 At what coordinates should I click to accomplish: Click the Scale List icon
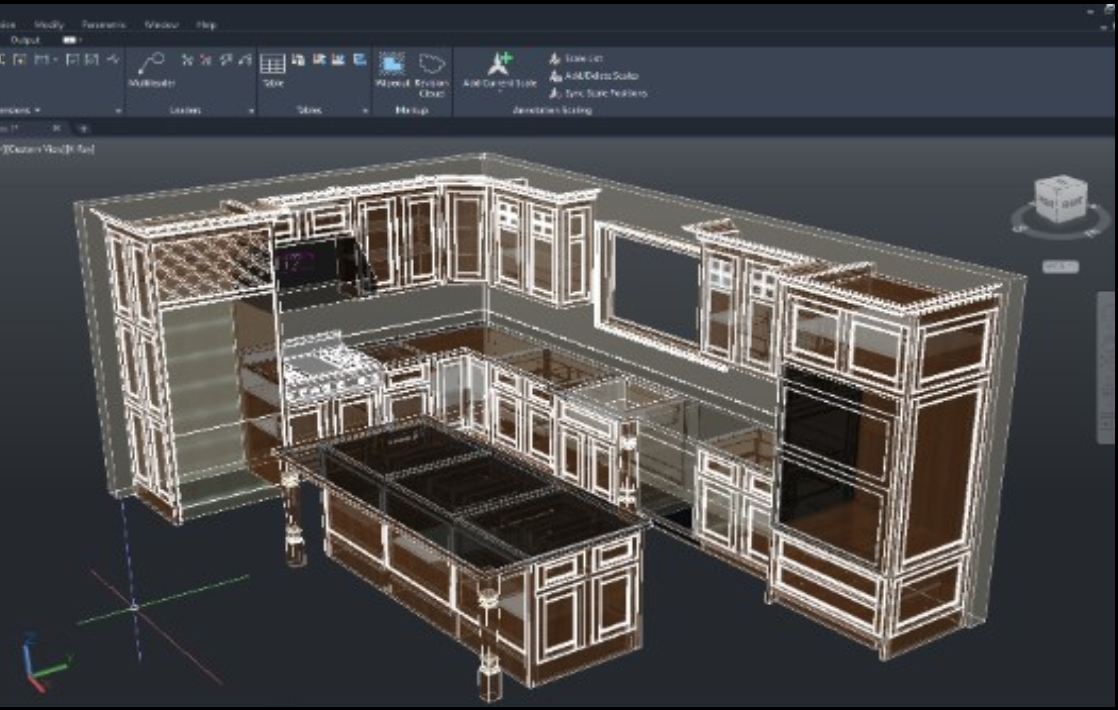(x=555, y=59)
